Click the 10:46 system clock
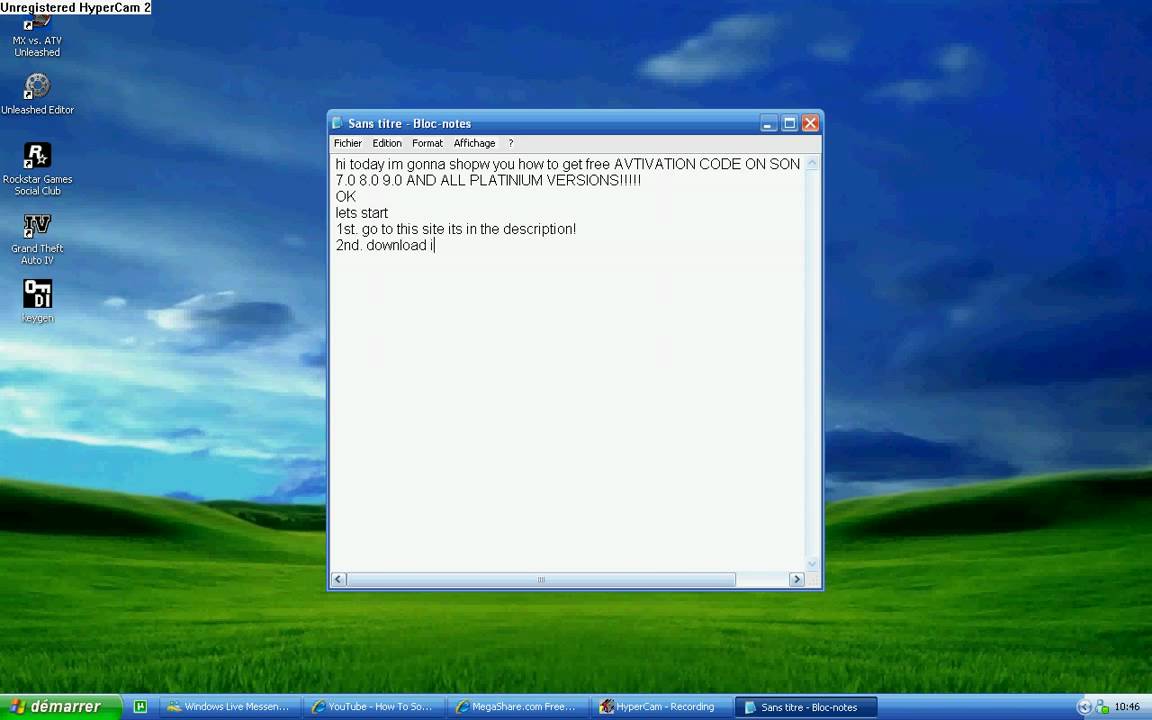Image resolution: width=1152 pixels, height=720 pixels. click(1127, 707)
